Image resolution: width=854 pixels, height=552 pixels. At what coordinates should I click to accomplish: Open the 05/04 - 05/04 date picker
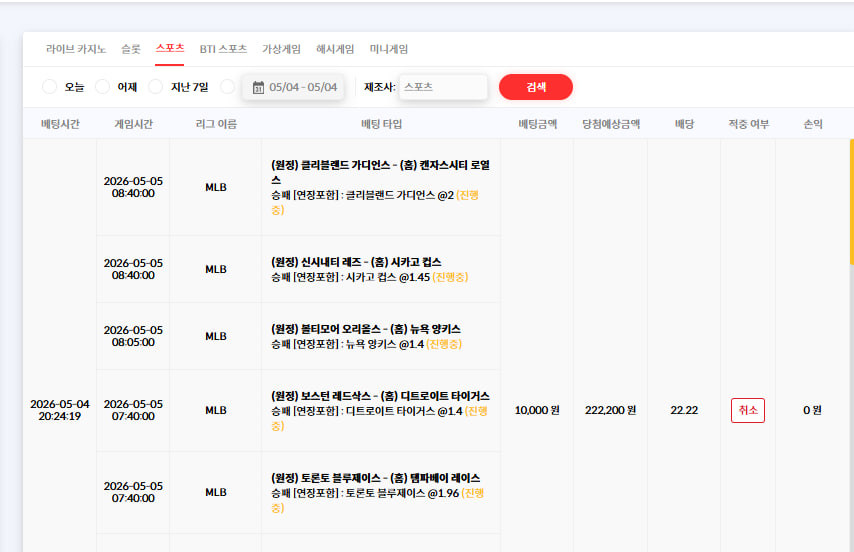[x=294, y=87]
